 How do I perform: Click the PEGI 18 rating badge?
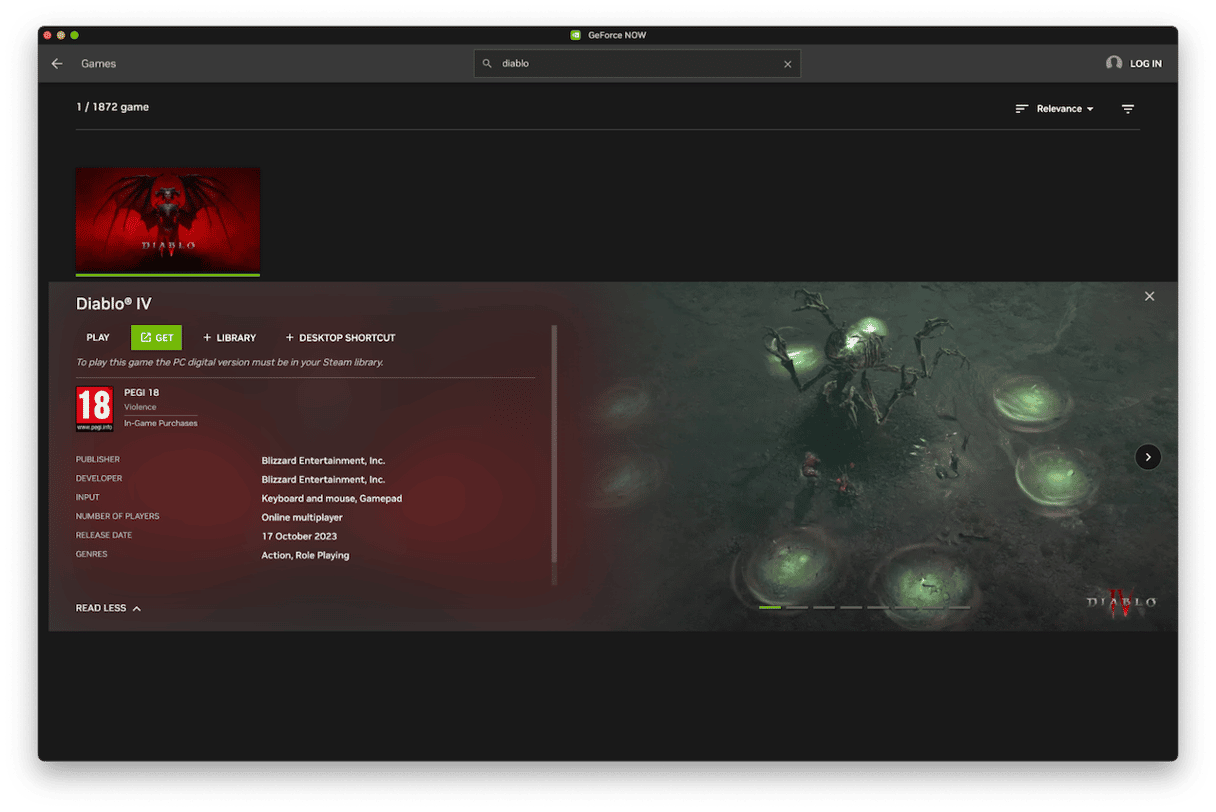click(95, 409)
